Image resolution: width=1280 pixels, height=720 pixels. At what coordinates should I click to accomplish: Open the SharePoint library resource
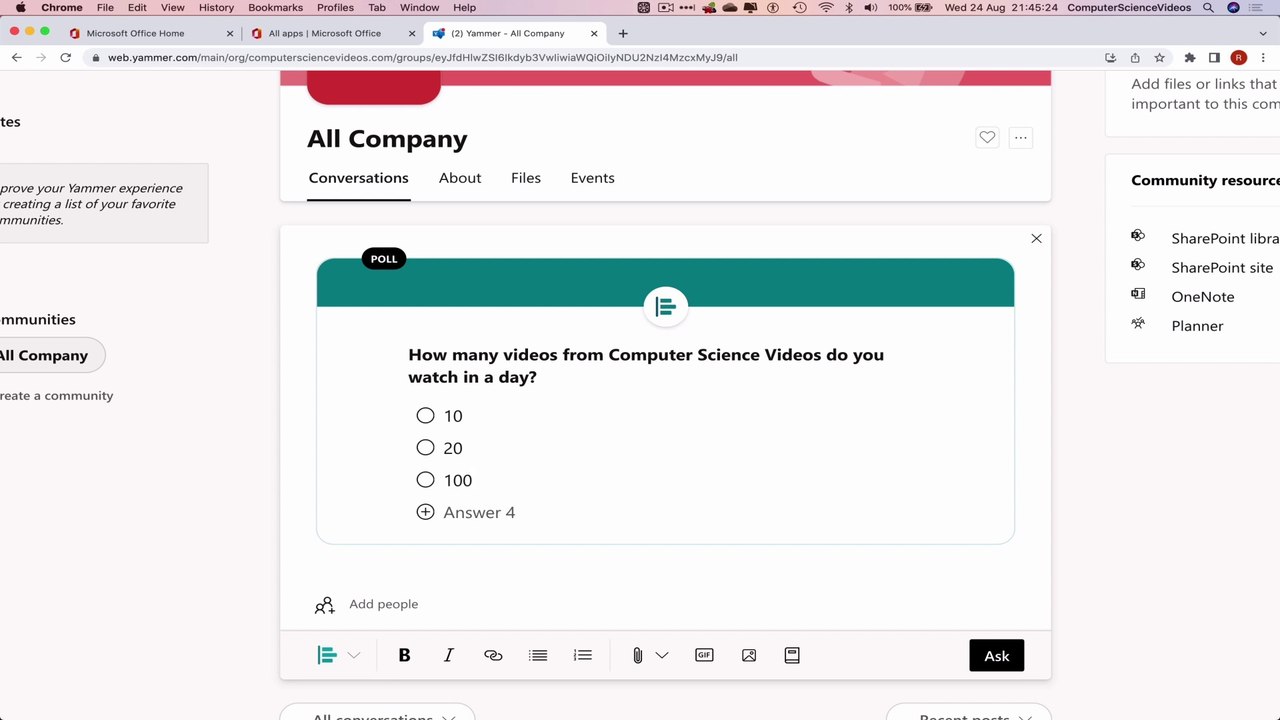click(x=1225, y=239)
